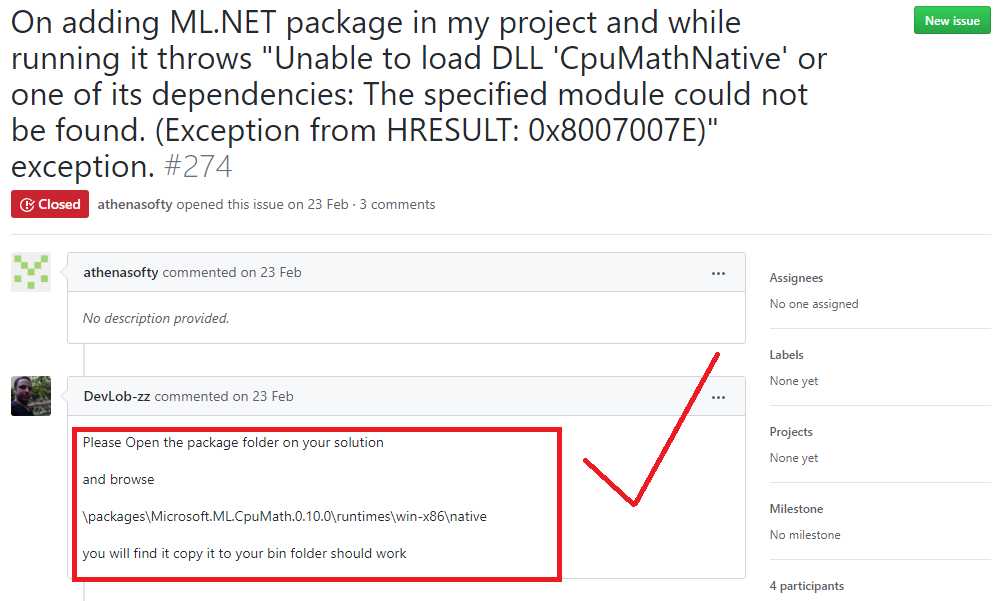Click the issue number #274

pyautogui.click(x=198, y=165)
